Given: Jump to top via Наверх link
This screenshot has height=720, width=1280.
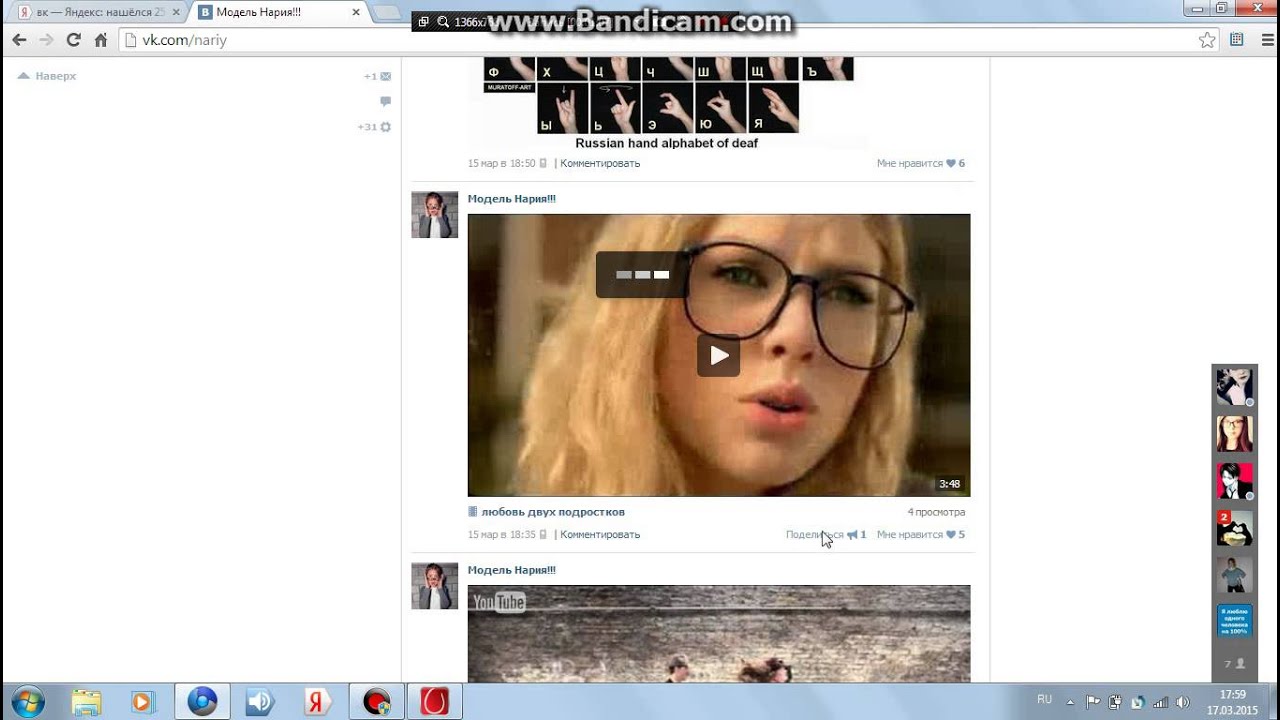Looking at the screenshot, I should [47, 76].
